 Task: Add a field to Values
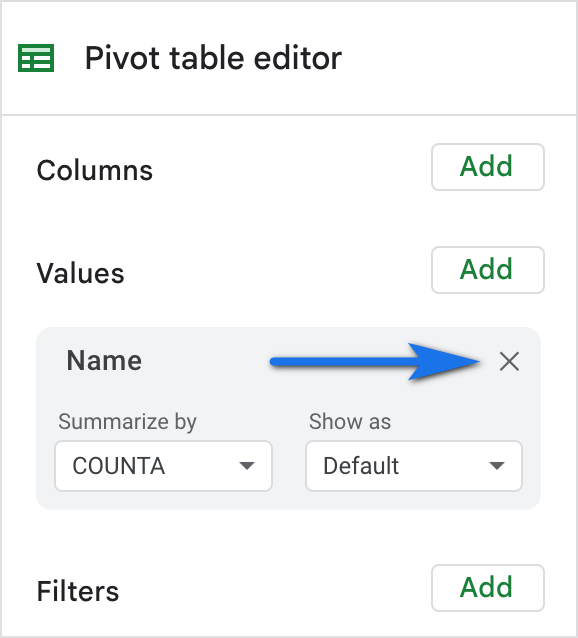click(488, 270)
